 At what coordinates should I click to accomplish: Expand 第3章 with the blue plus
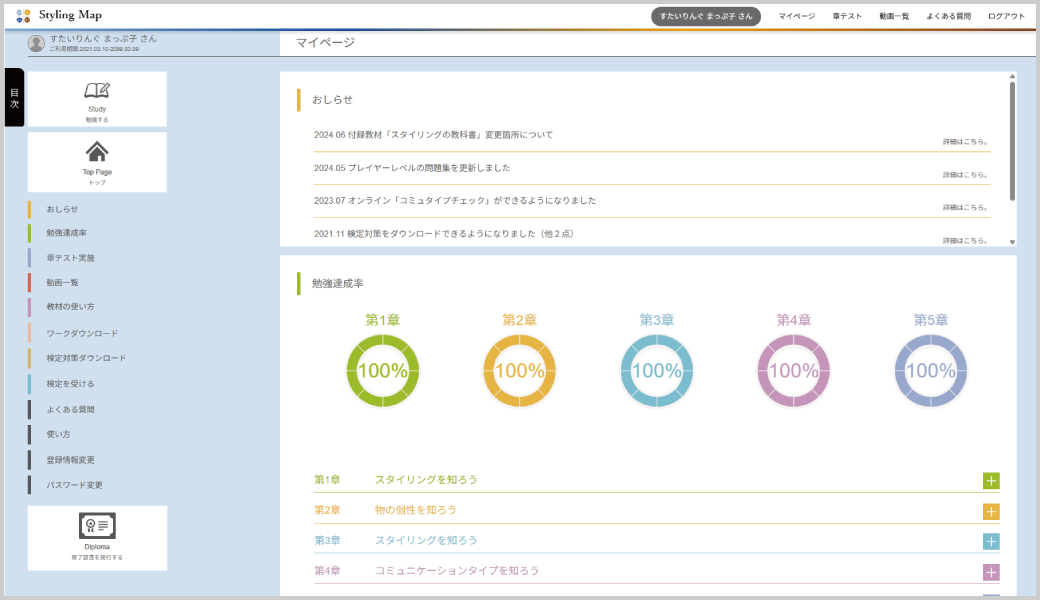click(991, 542)
